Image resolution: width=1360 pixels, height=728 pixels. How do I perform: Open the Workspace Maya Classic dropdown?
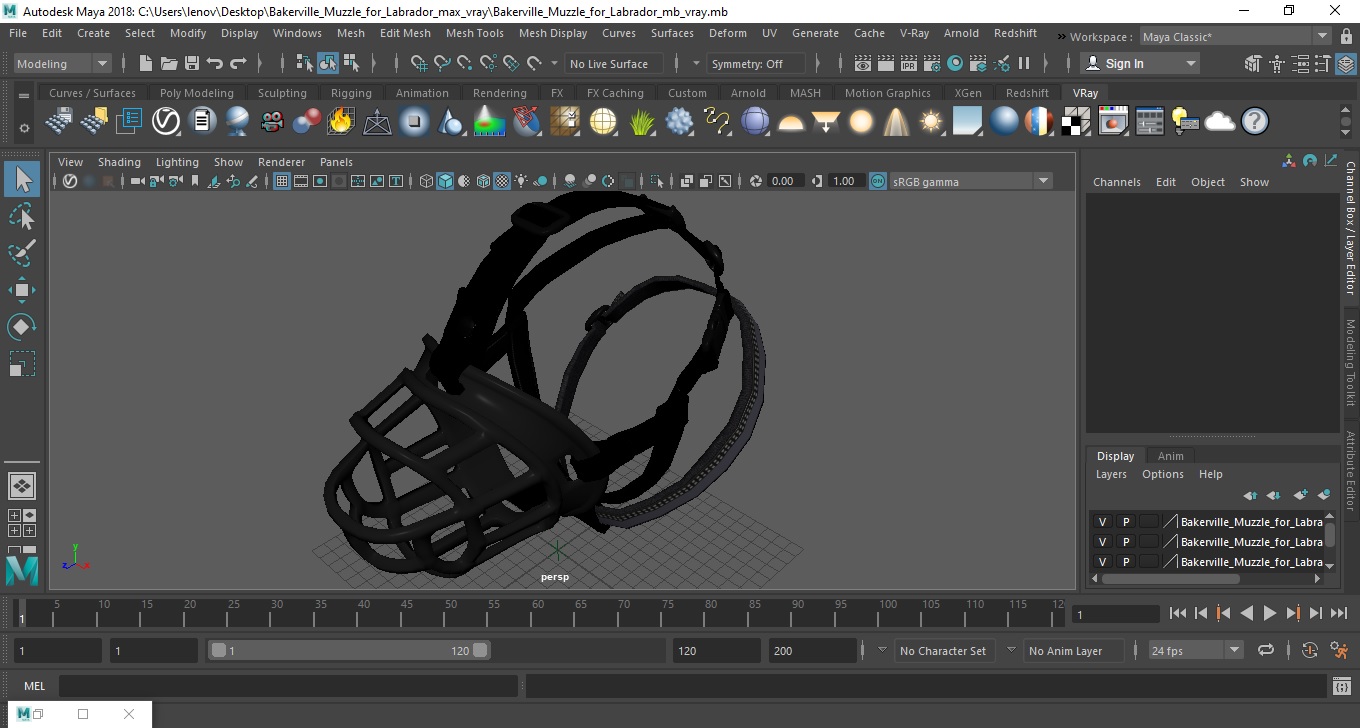[1237, 37]
